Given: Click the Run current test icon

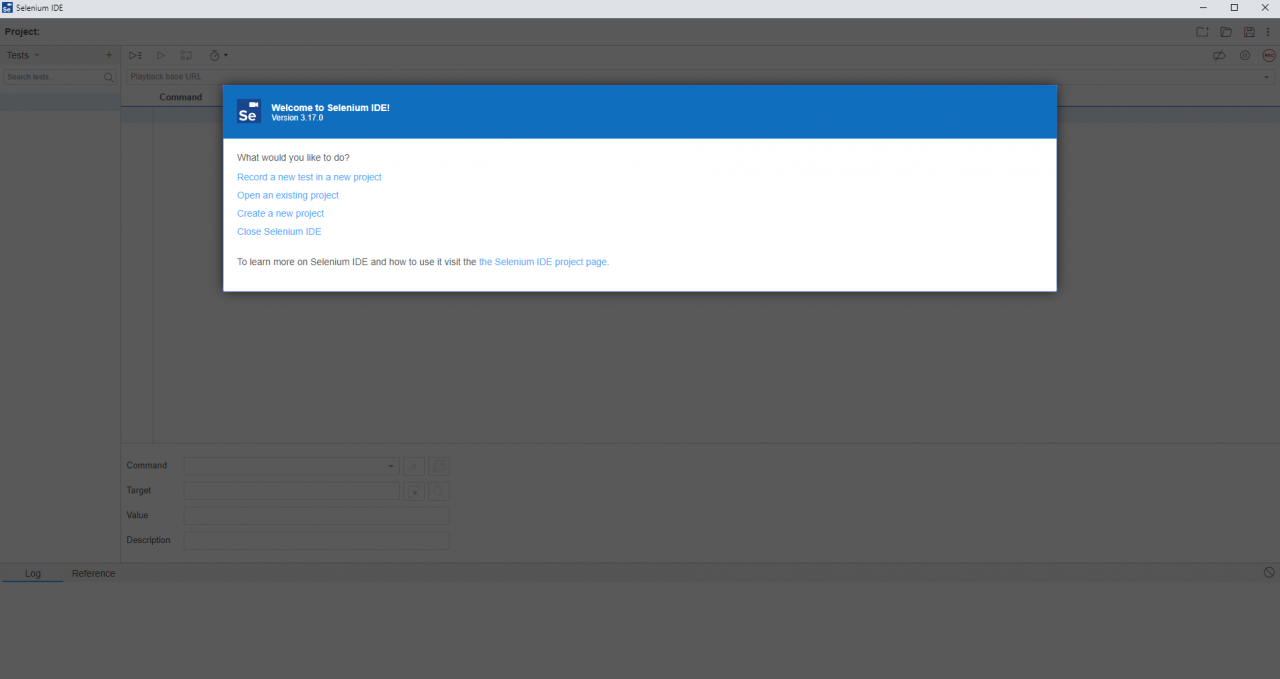Looking at the screenshot, I should tap(160, 55).
